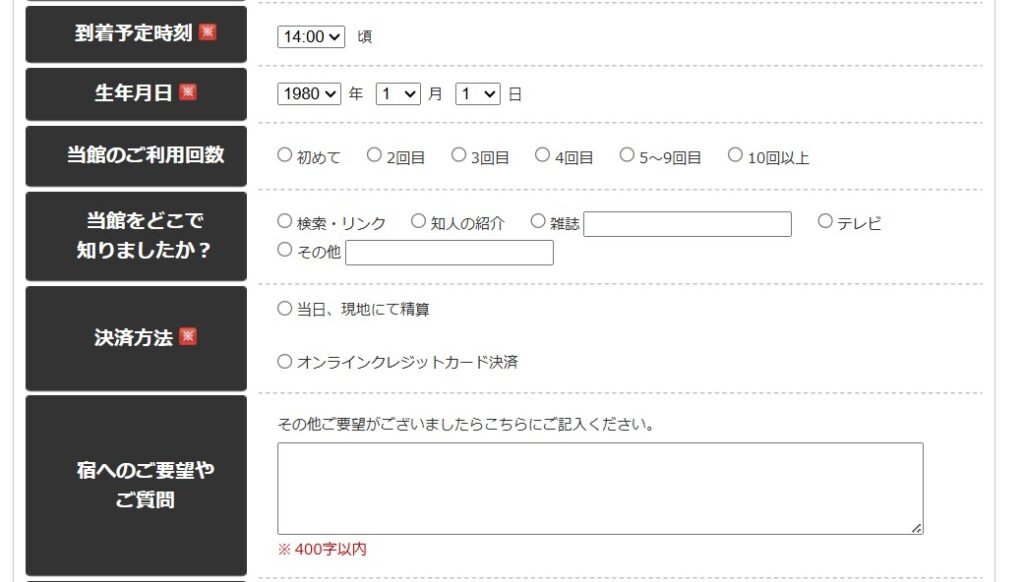
Task: Click the ご要望 comments text area
Action: coord(600,488)
